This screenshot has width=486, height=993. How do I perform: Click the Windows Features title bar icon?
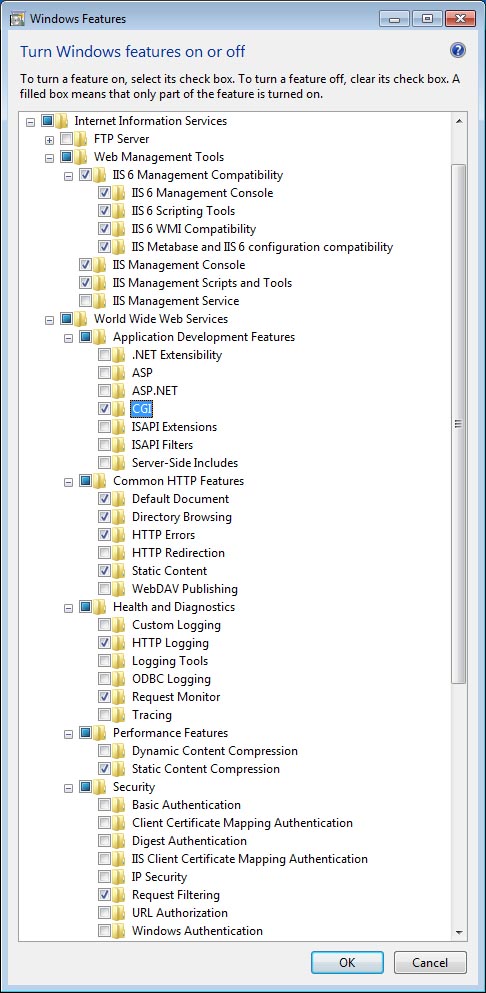[x=18, y=18]
